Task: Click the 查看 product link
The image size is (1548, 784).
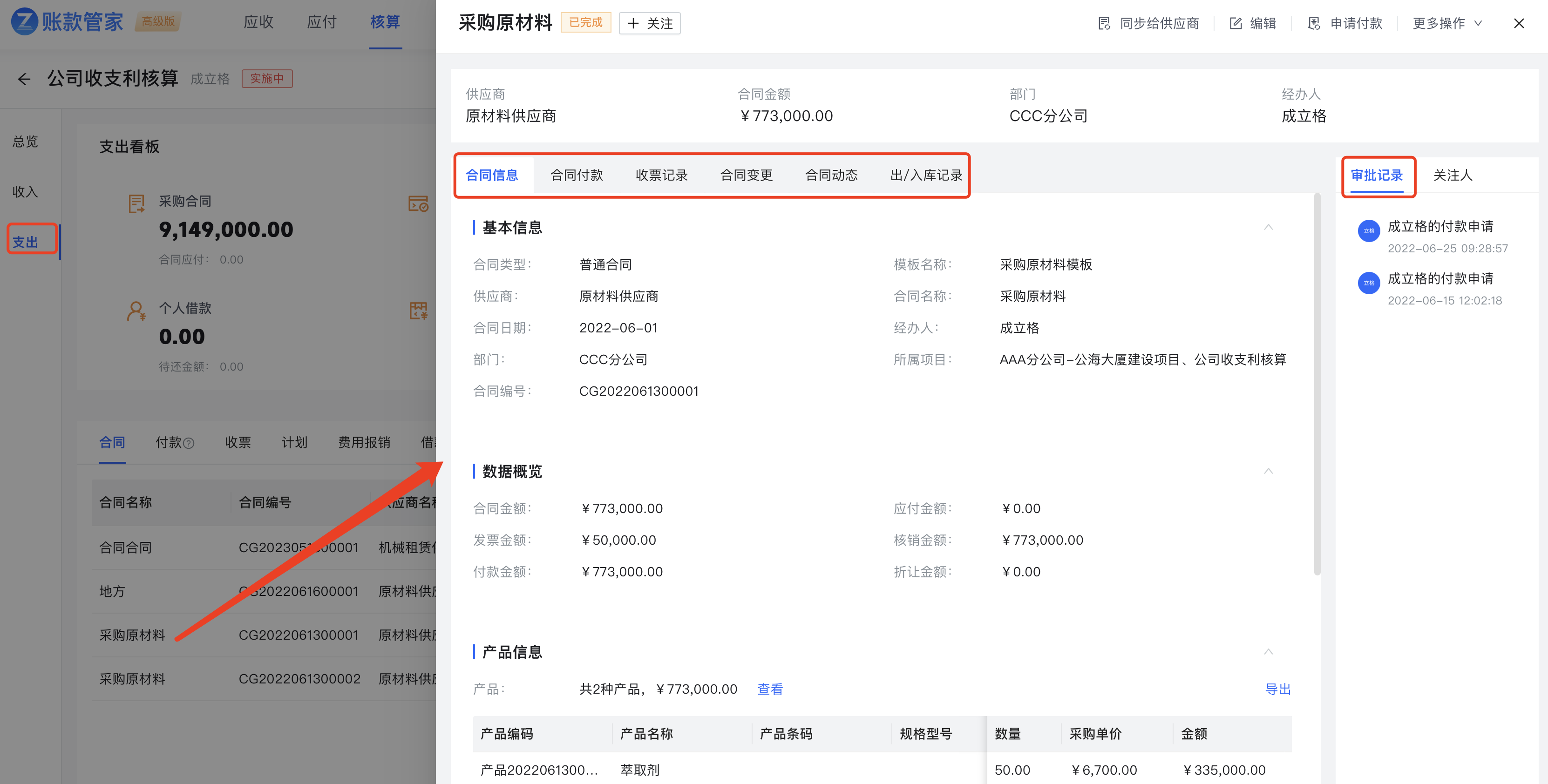Action: [x=770, y=689]
